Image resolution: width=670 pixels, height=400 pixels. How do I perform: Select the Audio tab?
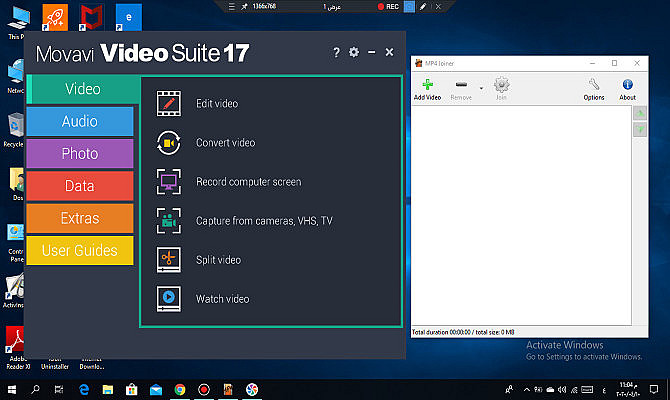80,121
